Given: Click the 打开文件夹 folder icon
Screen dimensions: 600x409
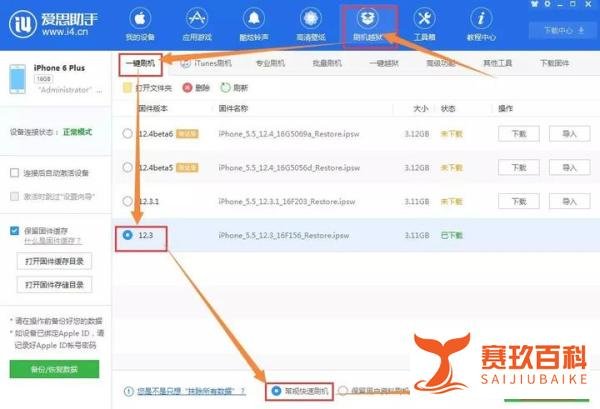Looking at the screenshot, I should point(127,88).
